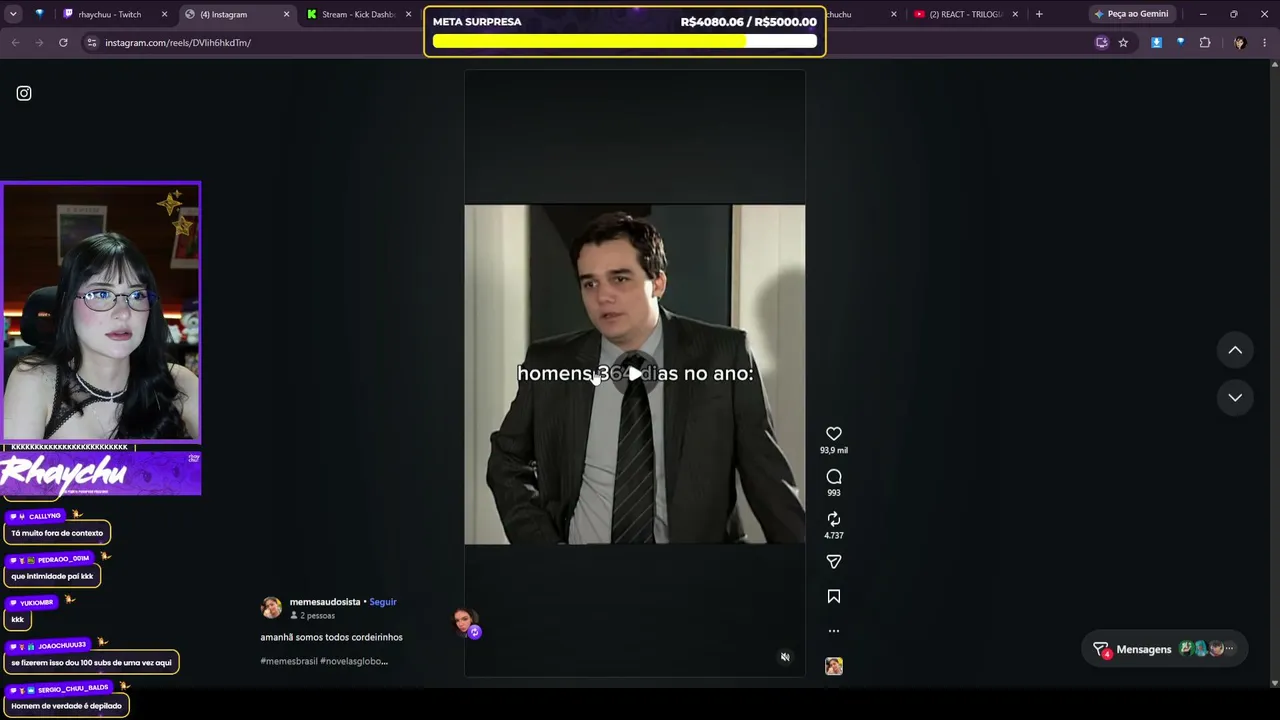Like the reel with the heart icon
1280x720 pixels.
[834, 434]
